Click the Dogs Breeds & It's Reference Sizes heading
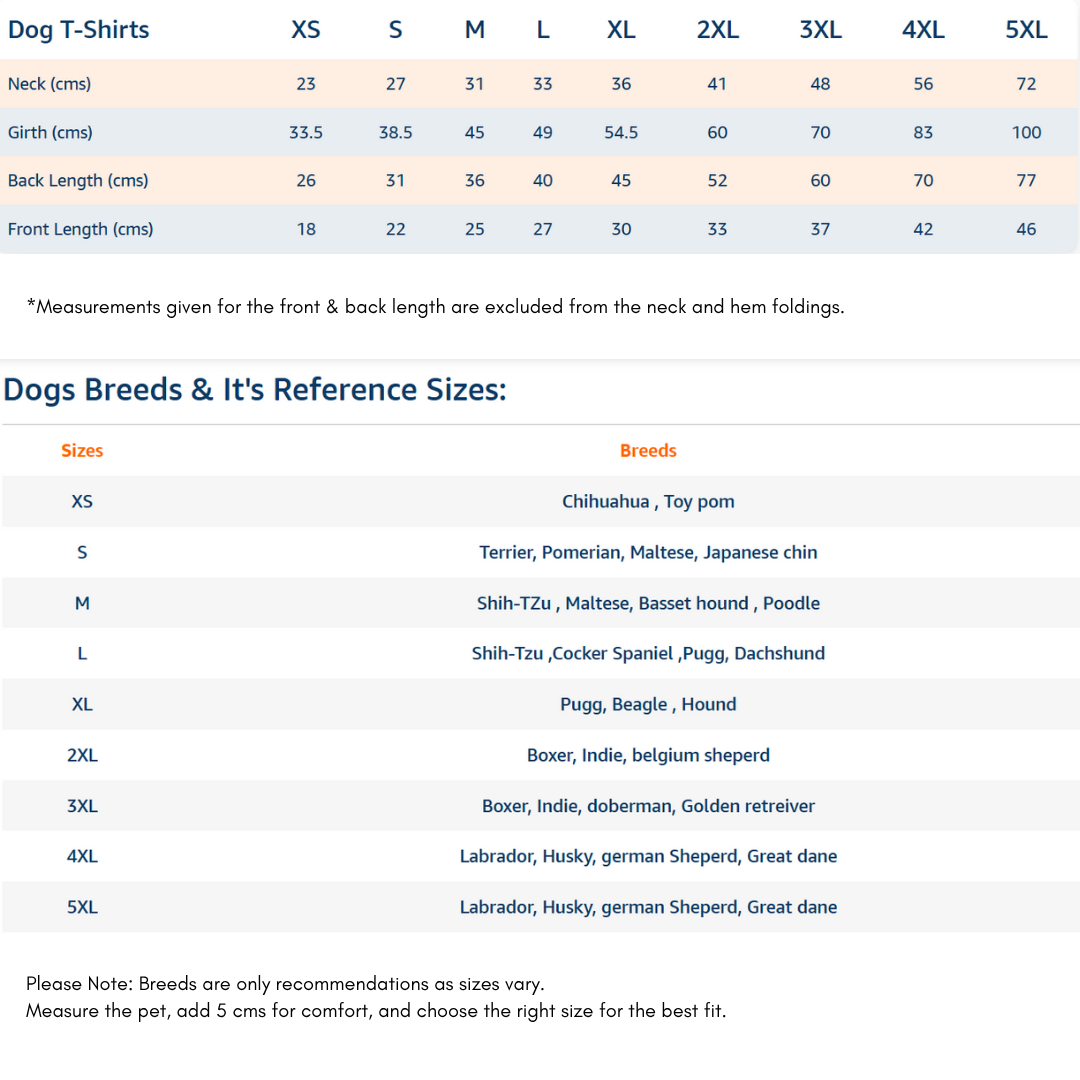 255,389
